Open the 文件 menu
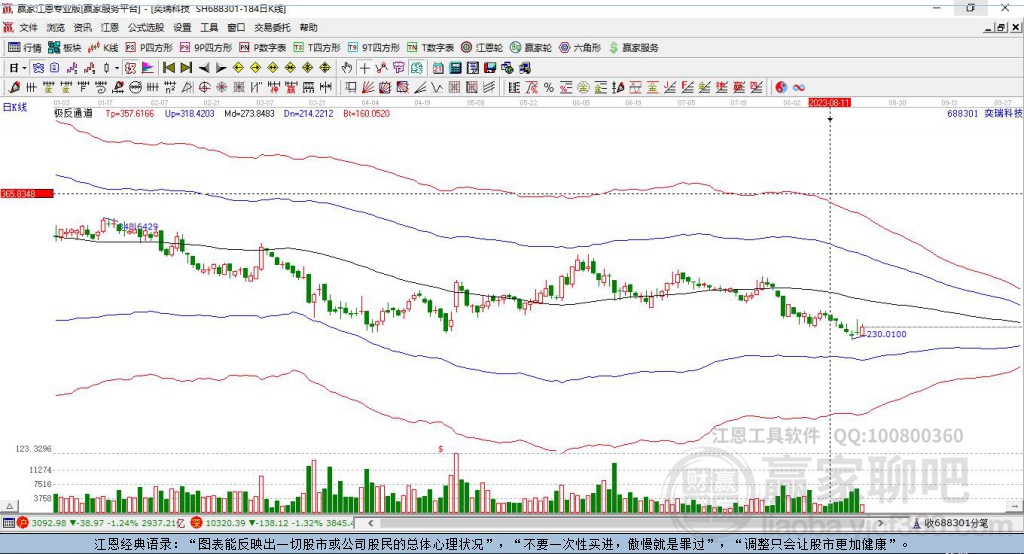 point(28,27)
